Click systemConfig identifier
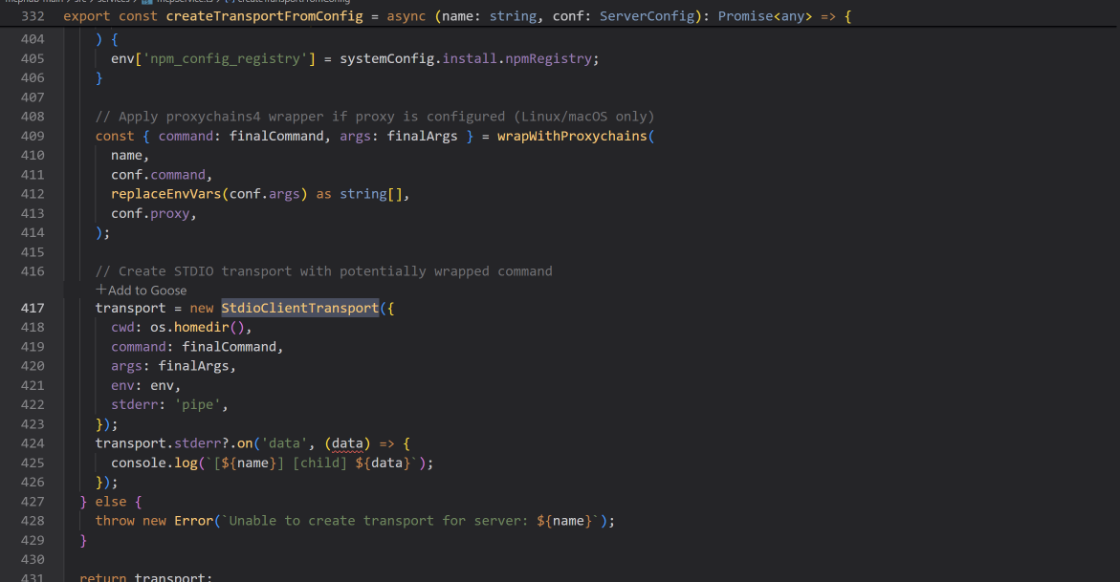The width and height of the screenshot is (1120, 582). click(386, 59)
